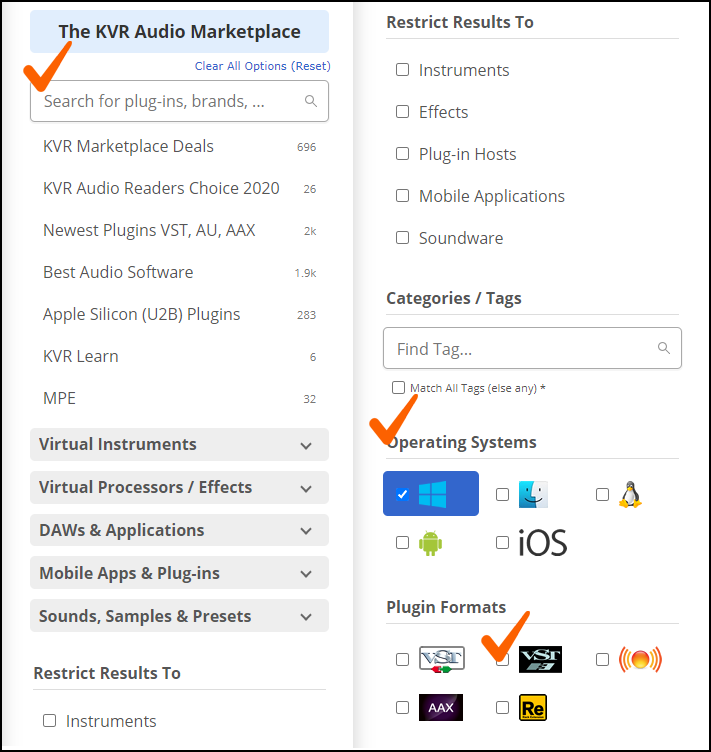Expand DAWs & Applications section
The height and width of the screenshot is (752, 711).
tap(179, 530)
